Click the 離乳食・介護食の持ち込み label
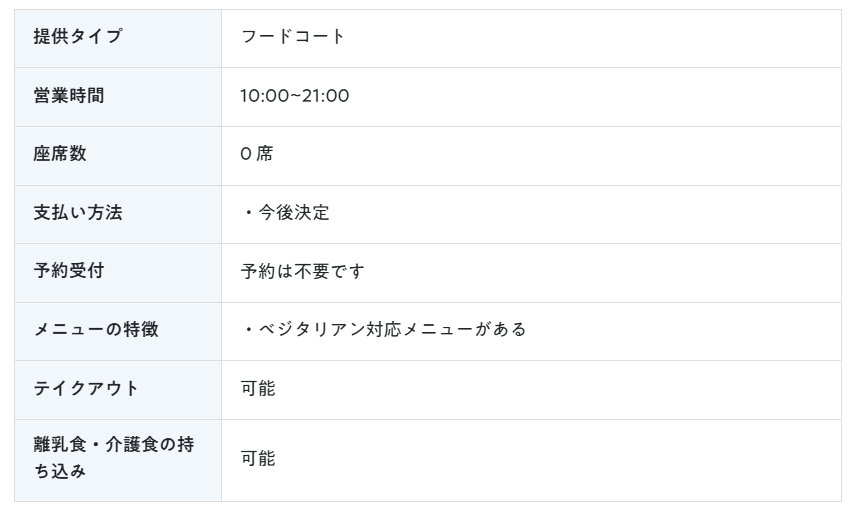Image resolution: width=859 pixels, height=523 pixels. click(114, 457)
